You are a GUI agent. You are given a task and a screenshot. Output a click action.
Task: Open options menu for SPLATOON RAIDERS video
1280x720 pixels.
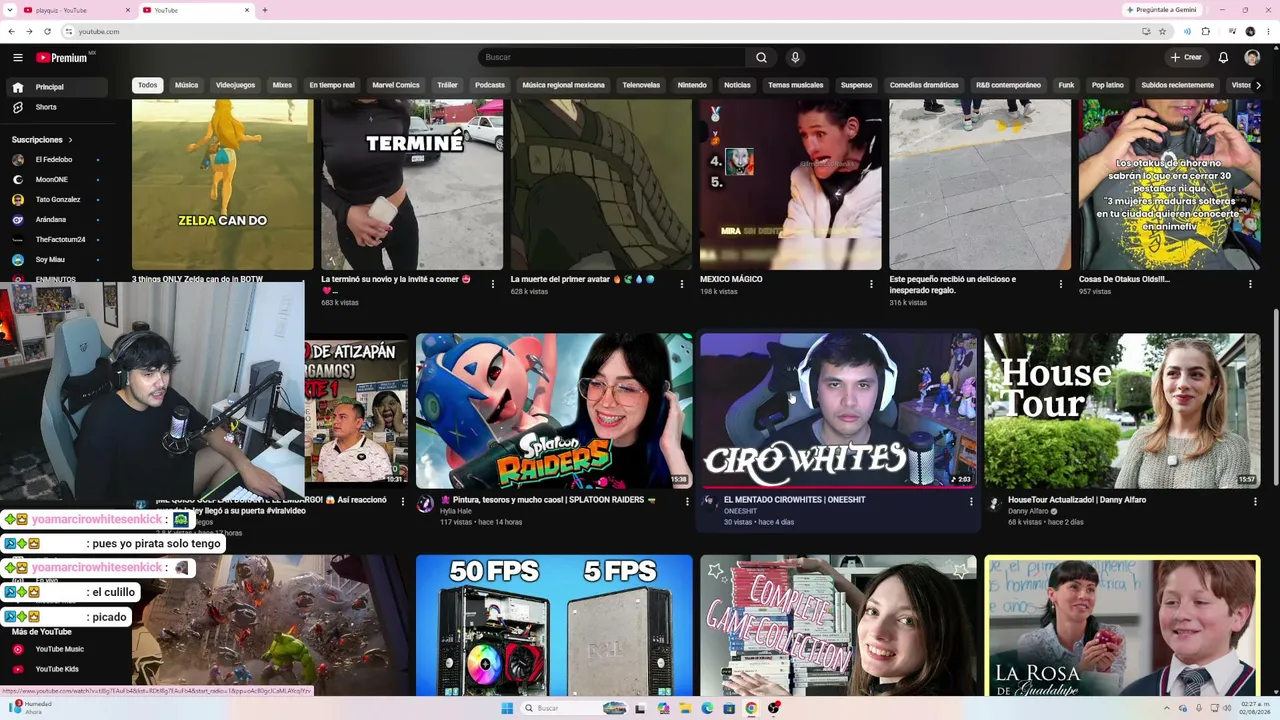coord(687,502)
